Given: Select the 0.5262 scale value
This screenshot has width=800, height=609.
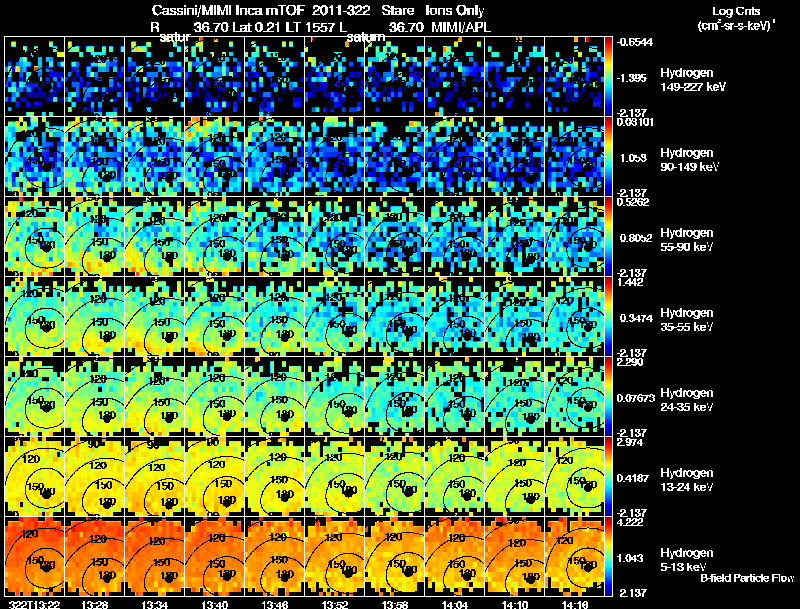Looking at the screenshot, I should point(633,202).
